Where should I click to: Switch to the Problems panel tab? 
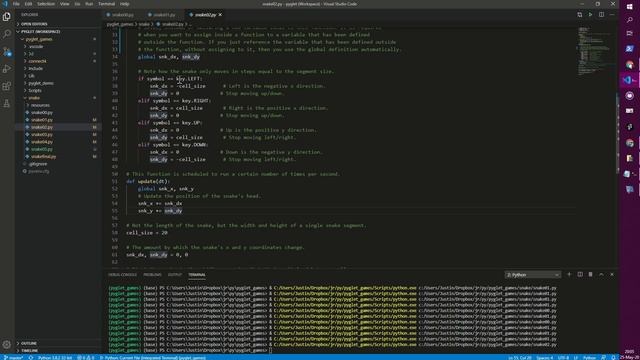tap(152, 275)
